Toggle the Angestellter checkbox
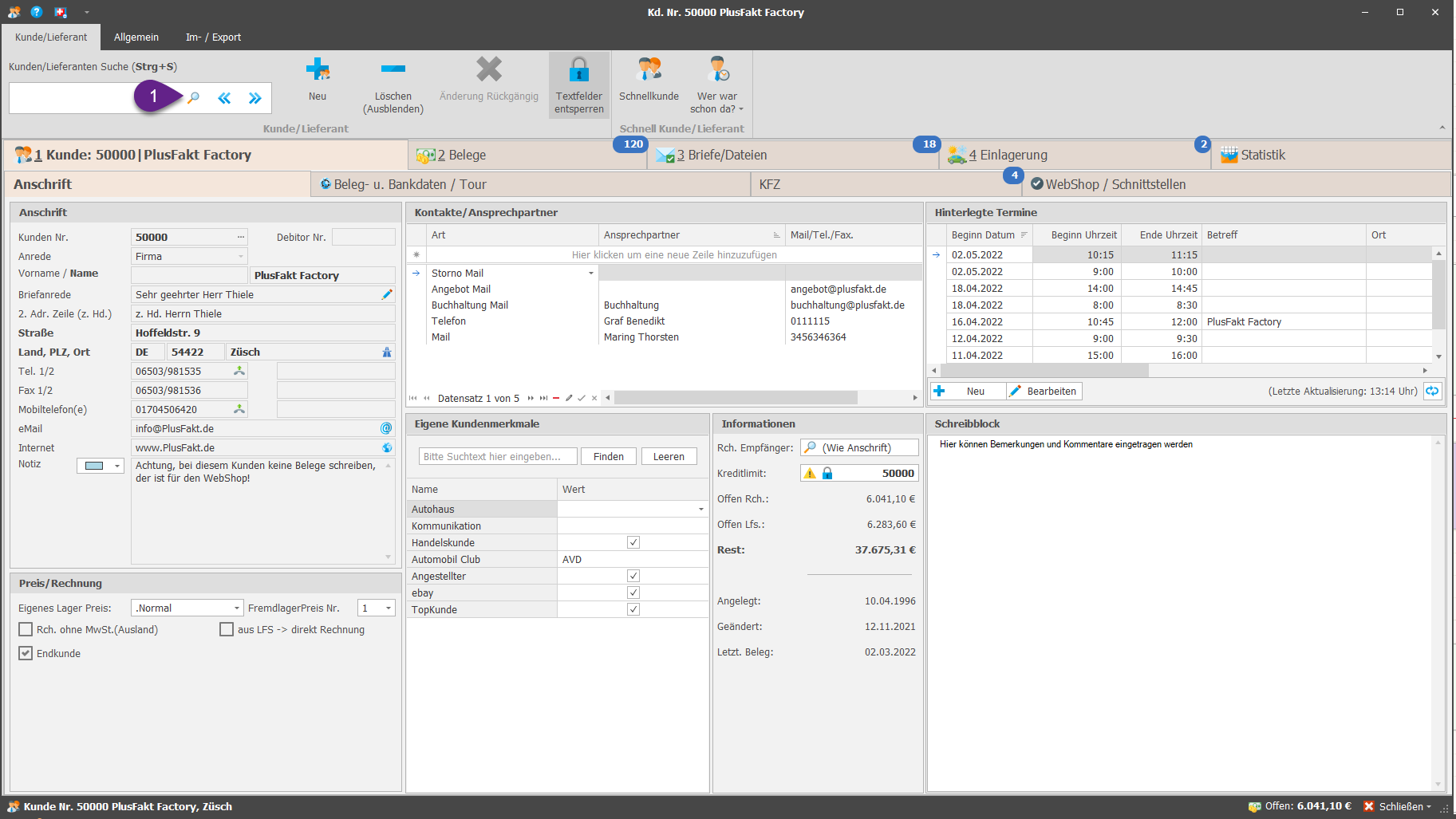Image resolution: width=1456 pixels, height=819 pixels. [x=633, y=576]
